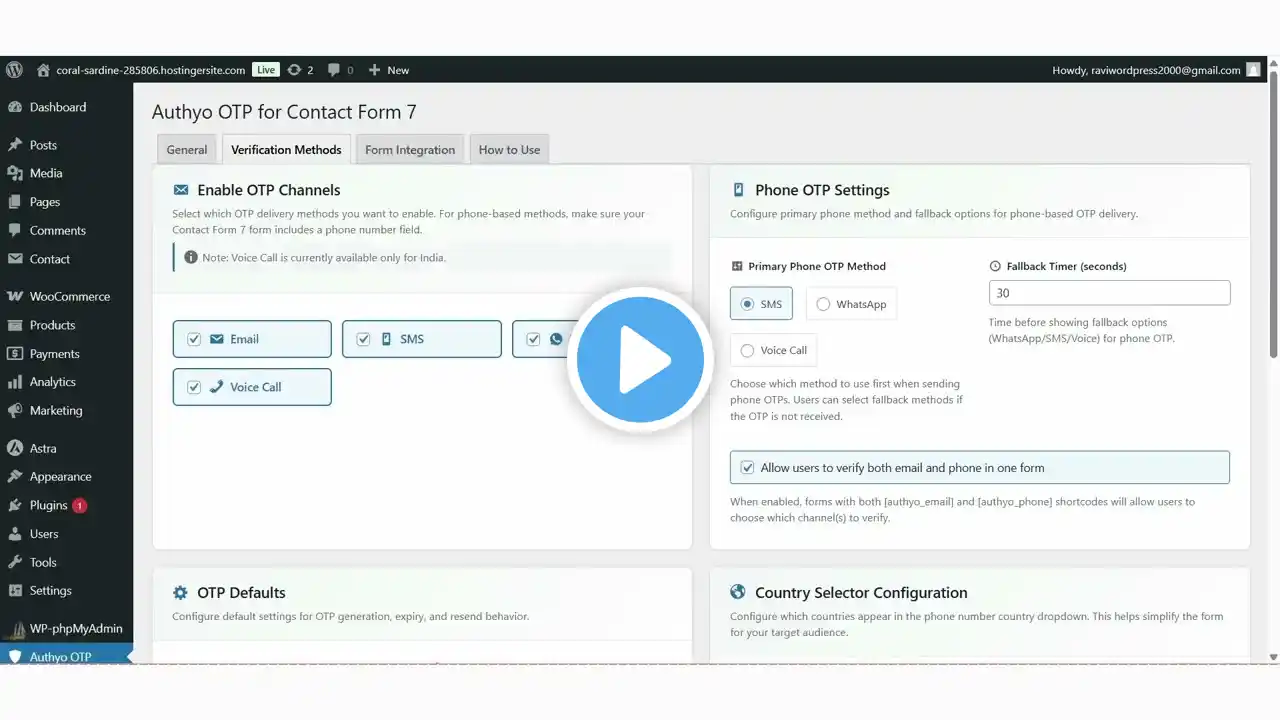Click the clock icon beside Fallback Timer
Viewport: 1280px width, 720px height.
[x=995, y=266]
